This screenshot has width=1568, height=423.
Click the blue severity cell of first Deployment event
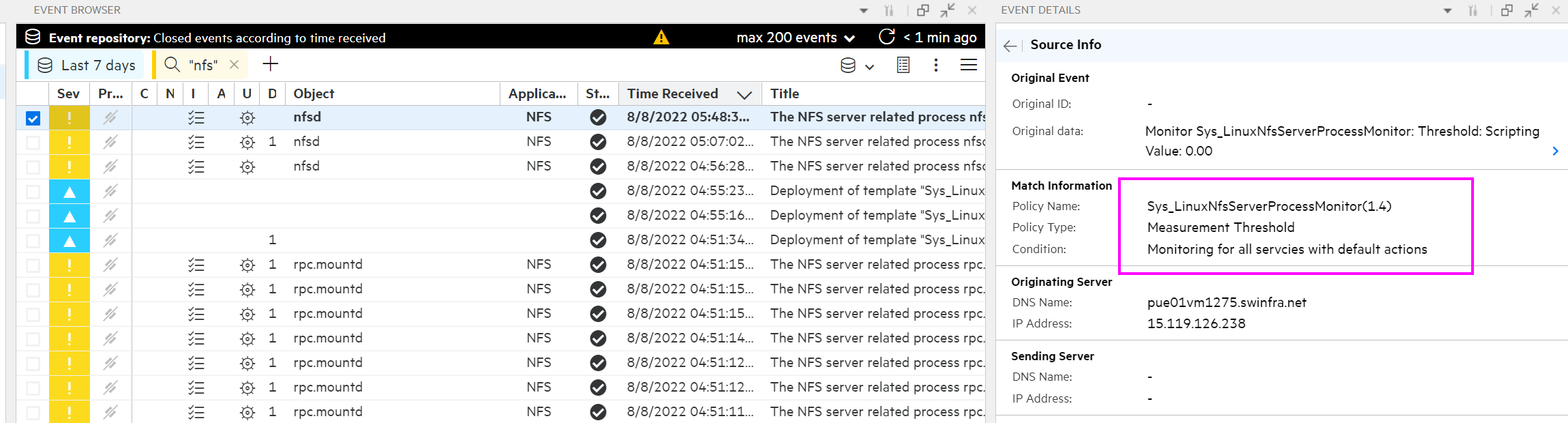pyautogui.click(x=69, y=192)
